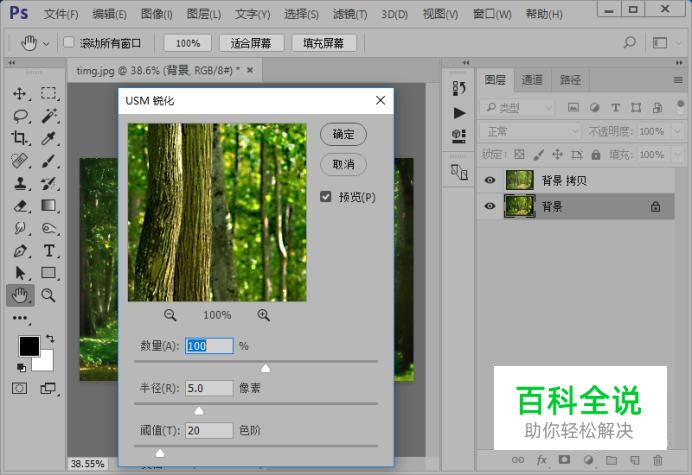The image size is (692, 475).
Task: Hide the 背景 拷贝 layer
Action: tap(490, 180)
